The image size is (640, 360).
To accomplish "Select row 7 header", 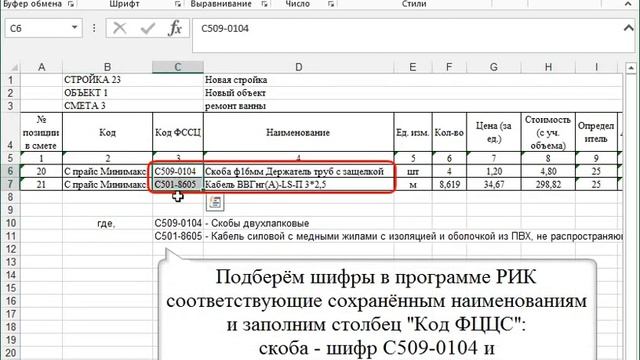I will (11, 184).
